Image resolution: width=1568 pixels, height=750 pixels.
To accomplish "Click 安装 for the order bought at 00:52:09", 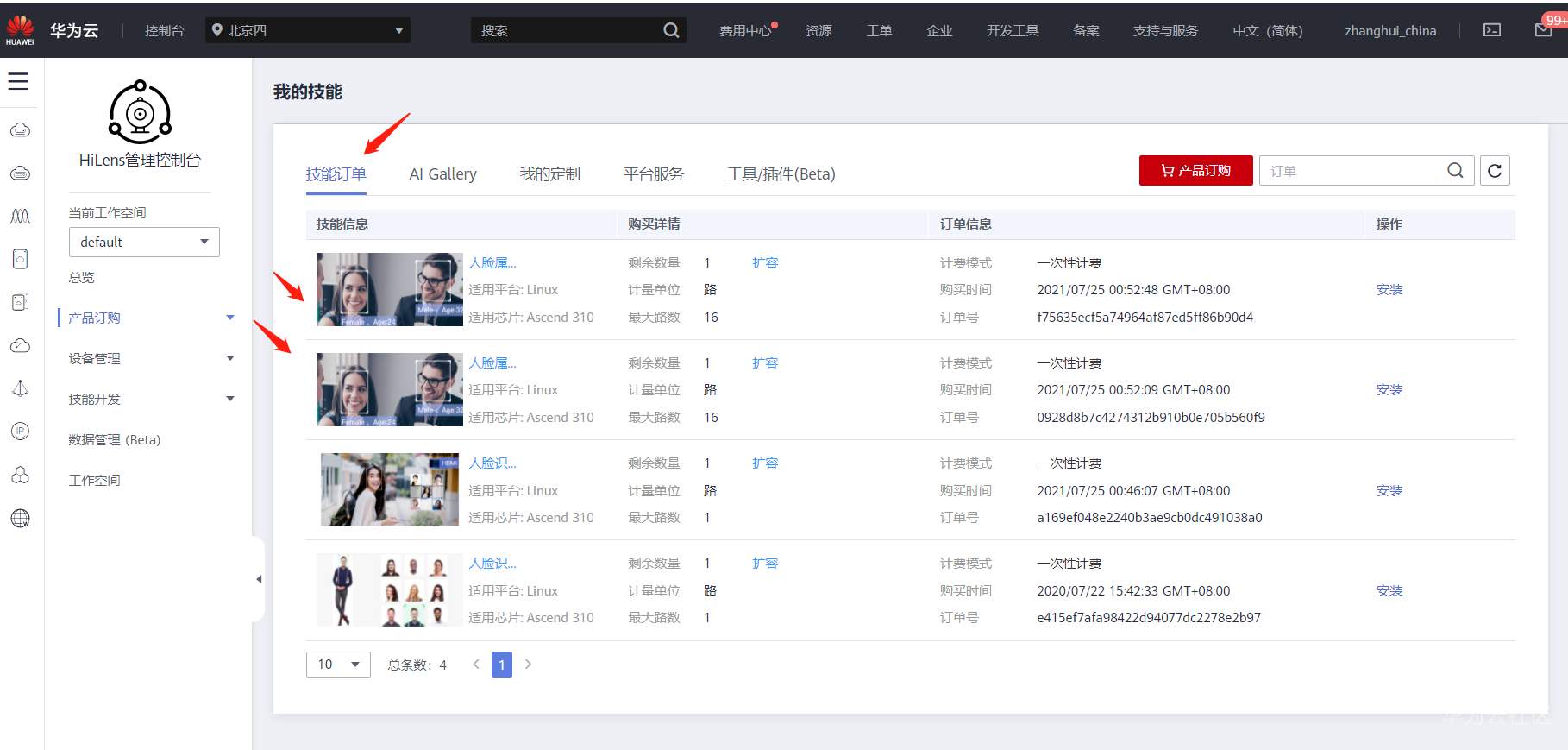I will (x=1389, y=390).
